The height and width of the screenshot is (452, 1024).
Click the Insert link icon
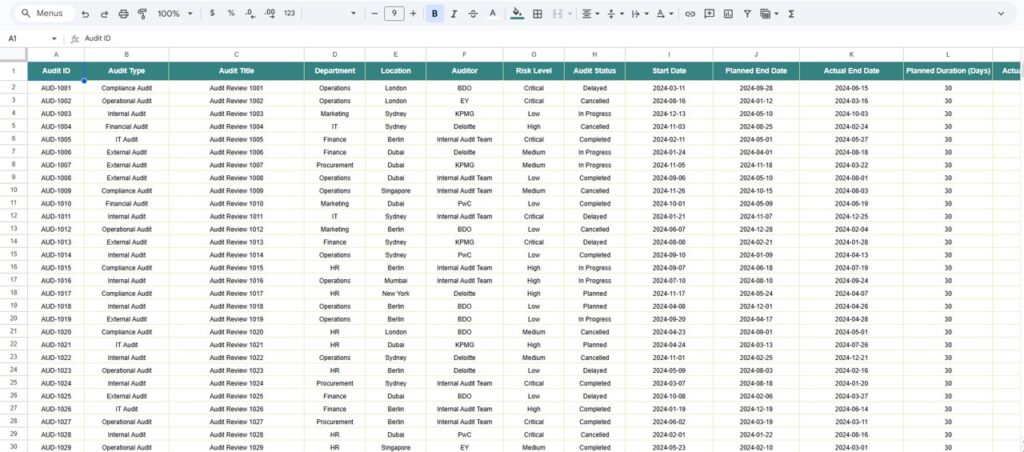tap(690, 14)
